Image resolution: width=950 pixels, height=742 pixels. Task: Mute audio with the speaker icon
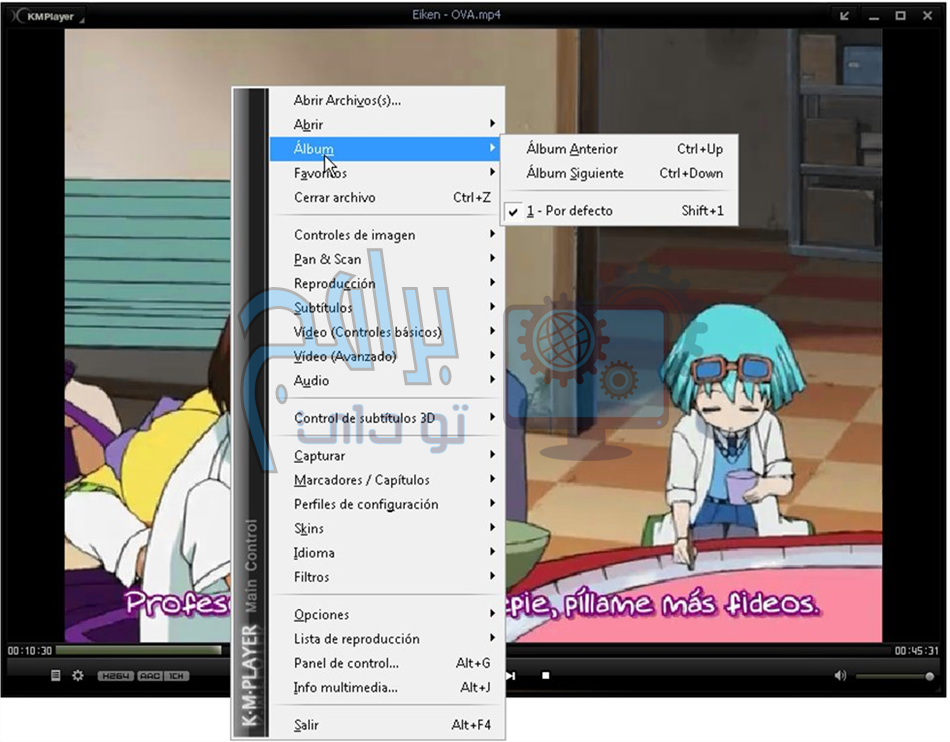[840, 676]
